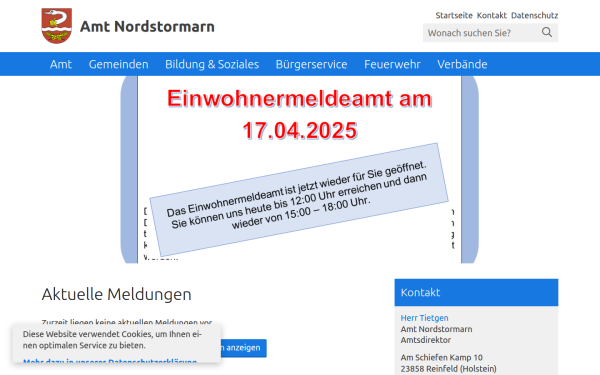Open the Startseite link
Viewport: 600px width, 375px height.
point(454,15)
